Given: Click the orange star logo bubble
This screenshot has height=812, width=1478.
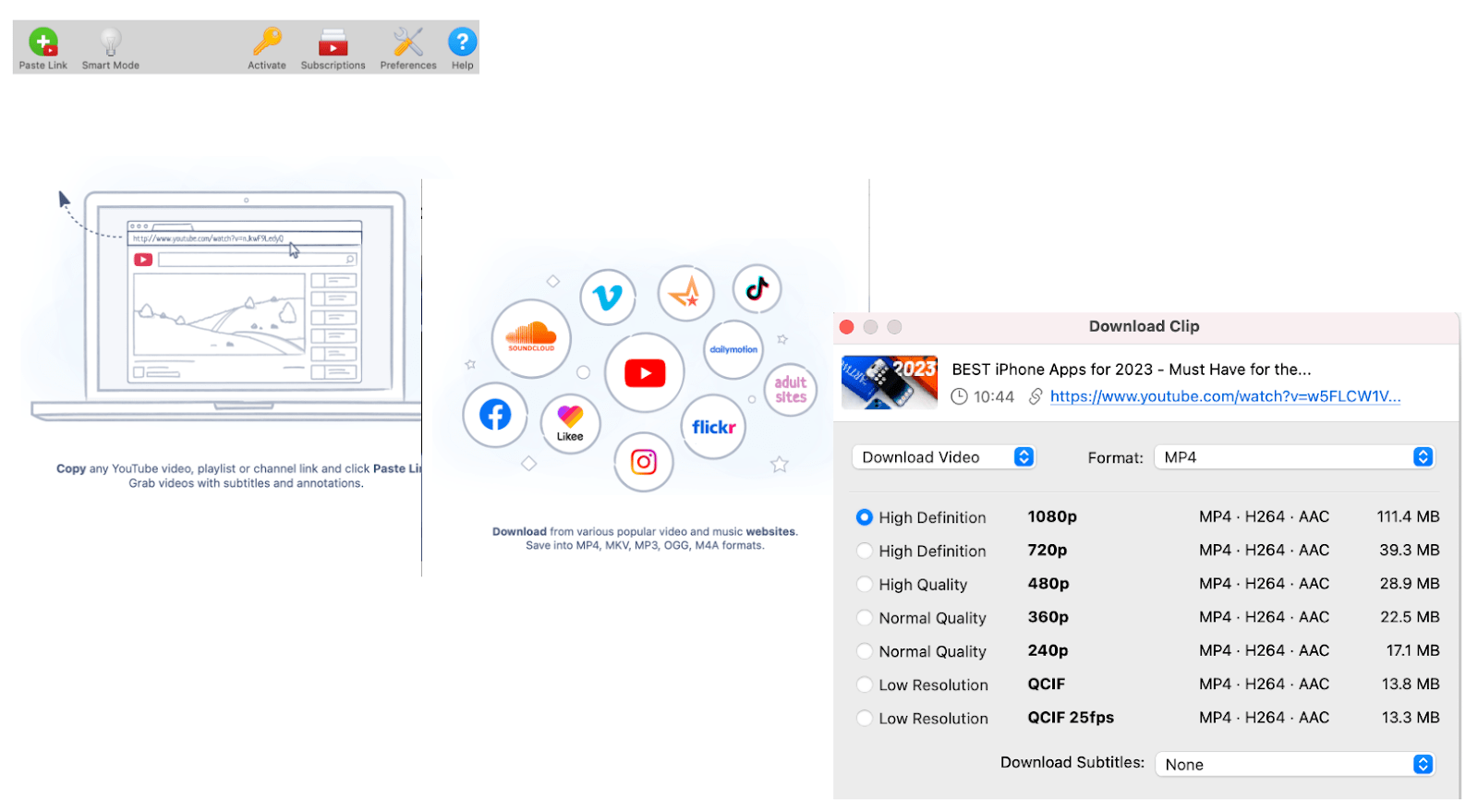Looking at the screenshot, I should pos(685,294).
